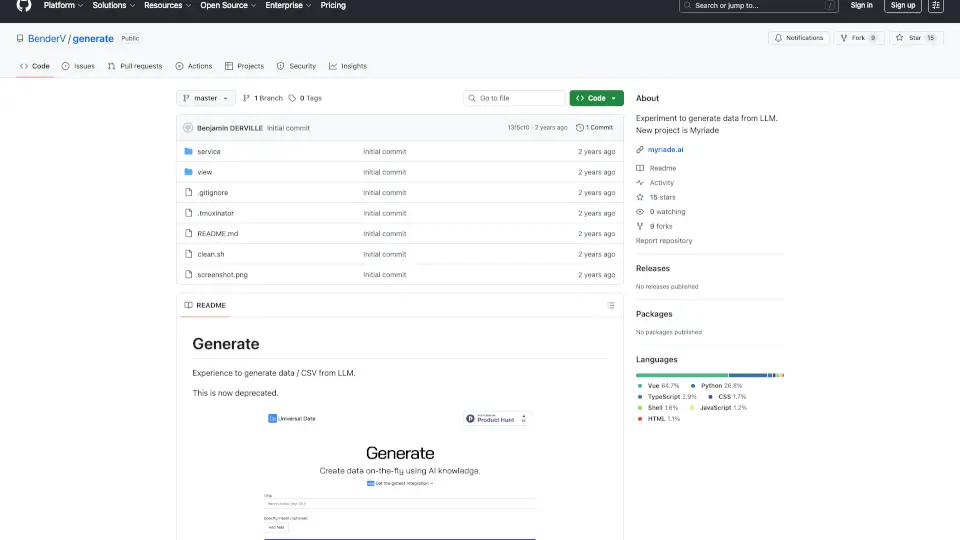Click the commit history clock icon

click(579, 127)
